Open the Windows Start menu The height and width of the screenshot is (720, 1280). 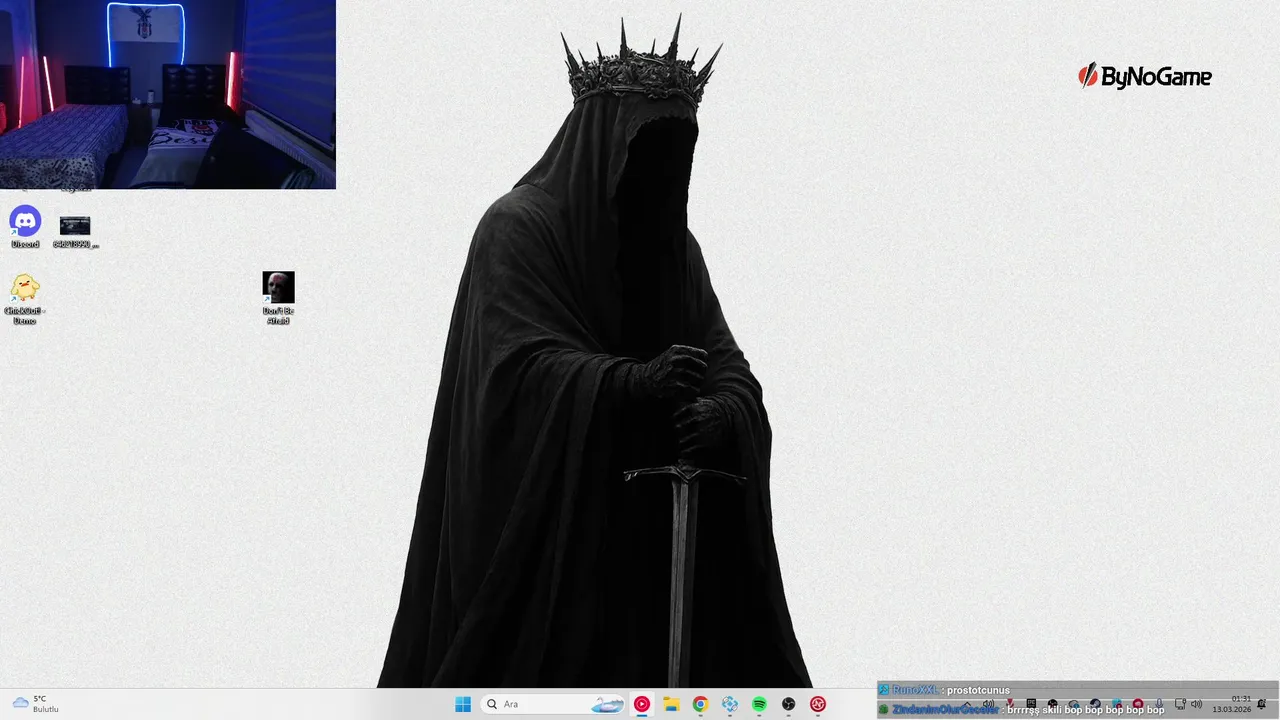pyautogui.click(x=463, y=704)
